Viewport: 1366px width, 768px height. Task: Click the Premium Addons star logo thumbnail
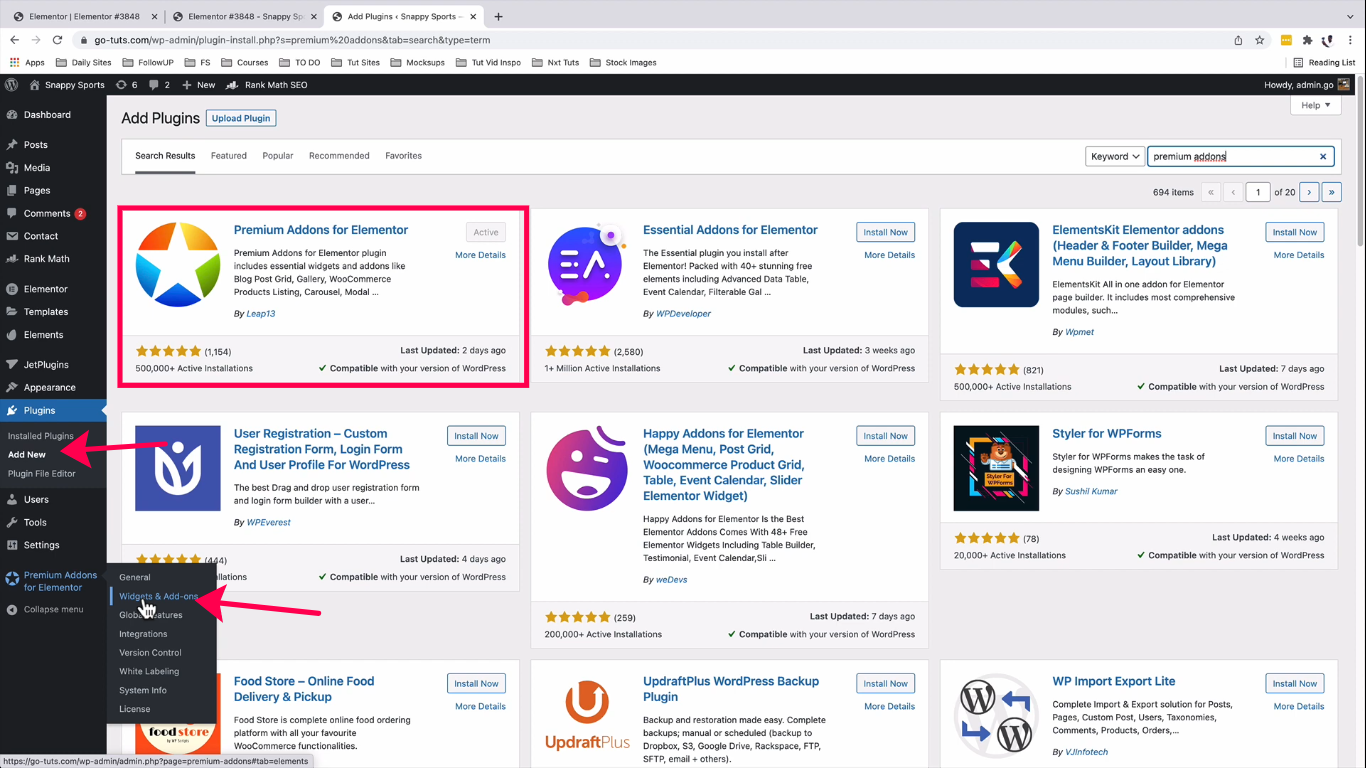[x=178, y=265]
